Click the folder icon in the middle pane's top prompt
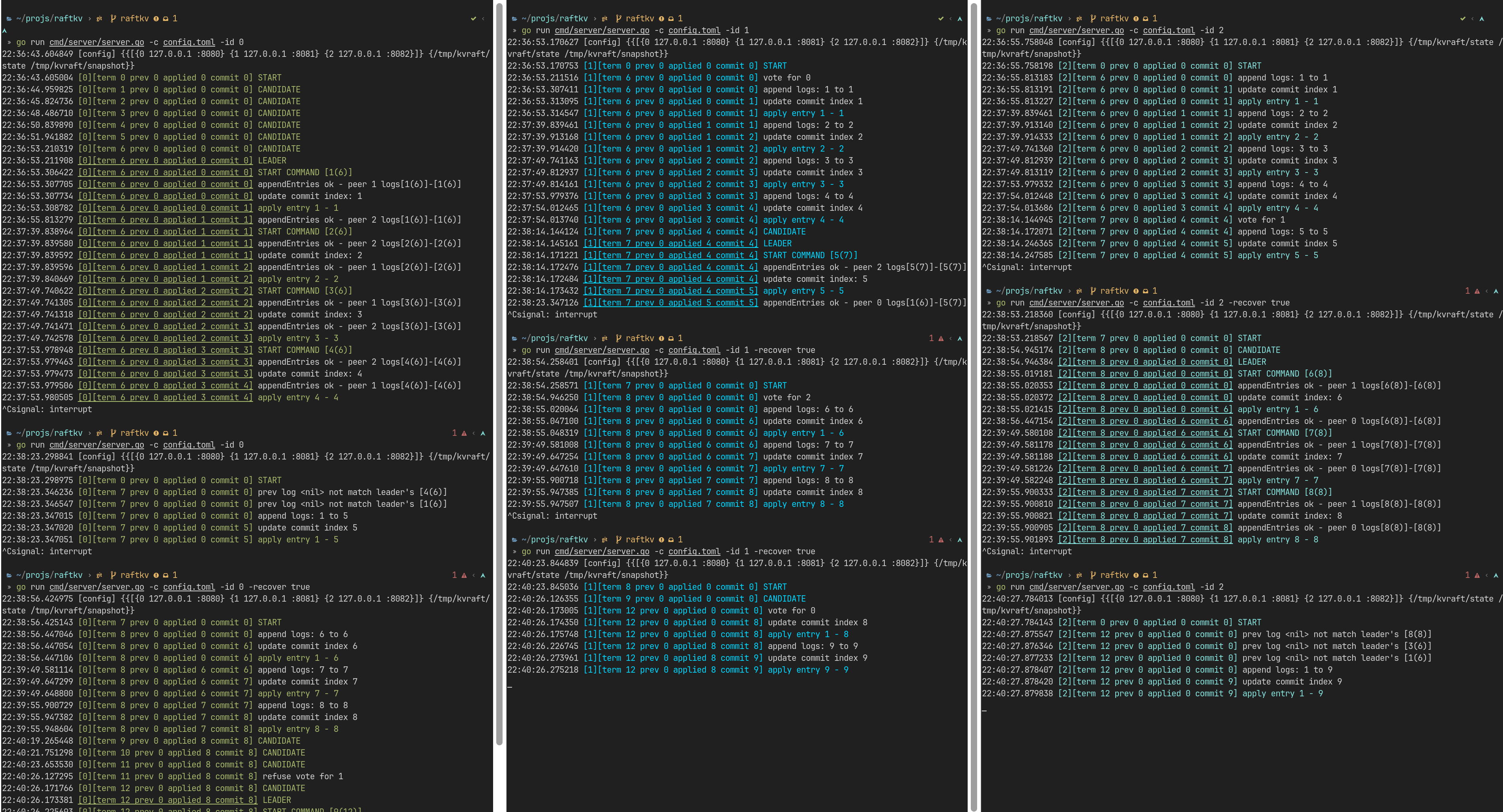Image resolution: width=1503 pixels, height=812 pixels. (x=514, y=19)
